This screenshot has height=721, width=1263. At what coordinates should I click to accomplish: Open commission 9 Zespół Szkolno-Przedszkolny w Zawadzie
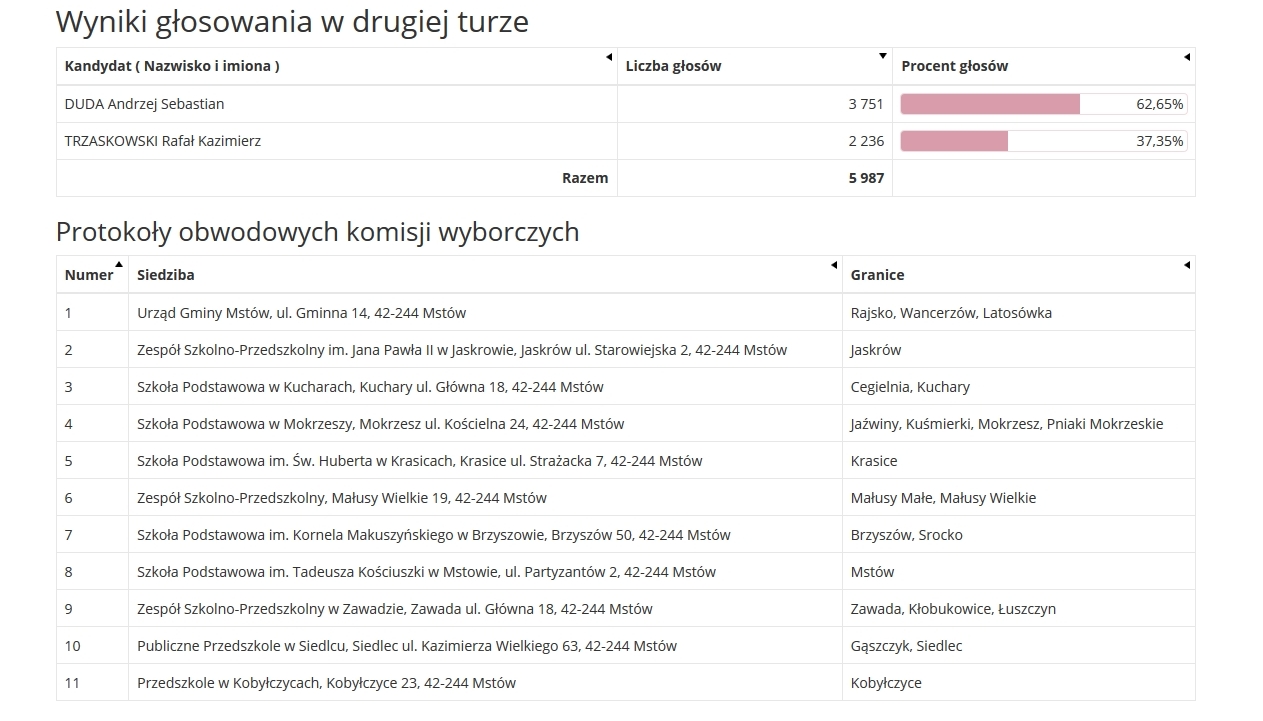394,609
